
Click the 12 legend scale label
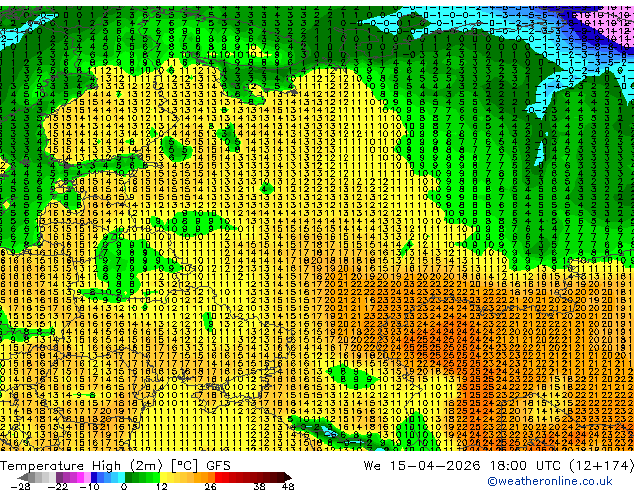[162, 486]
